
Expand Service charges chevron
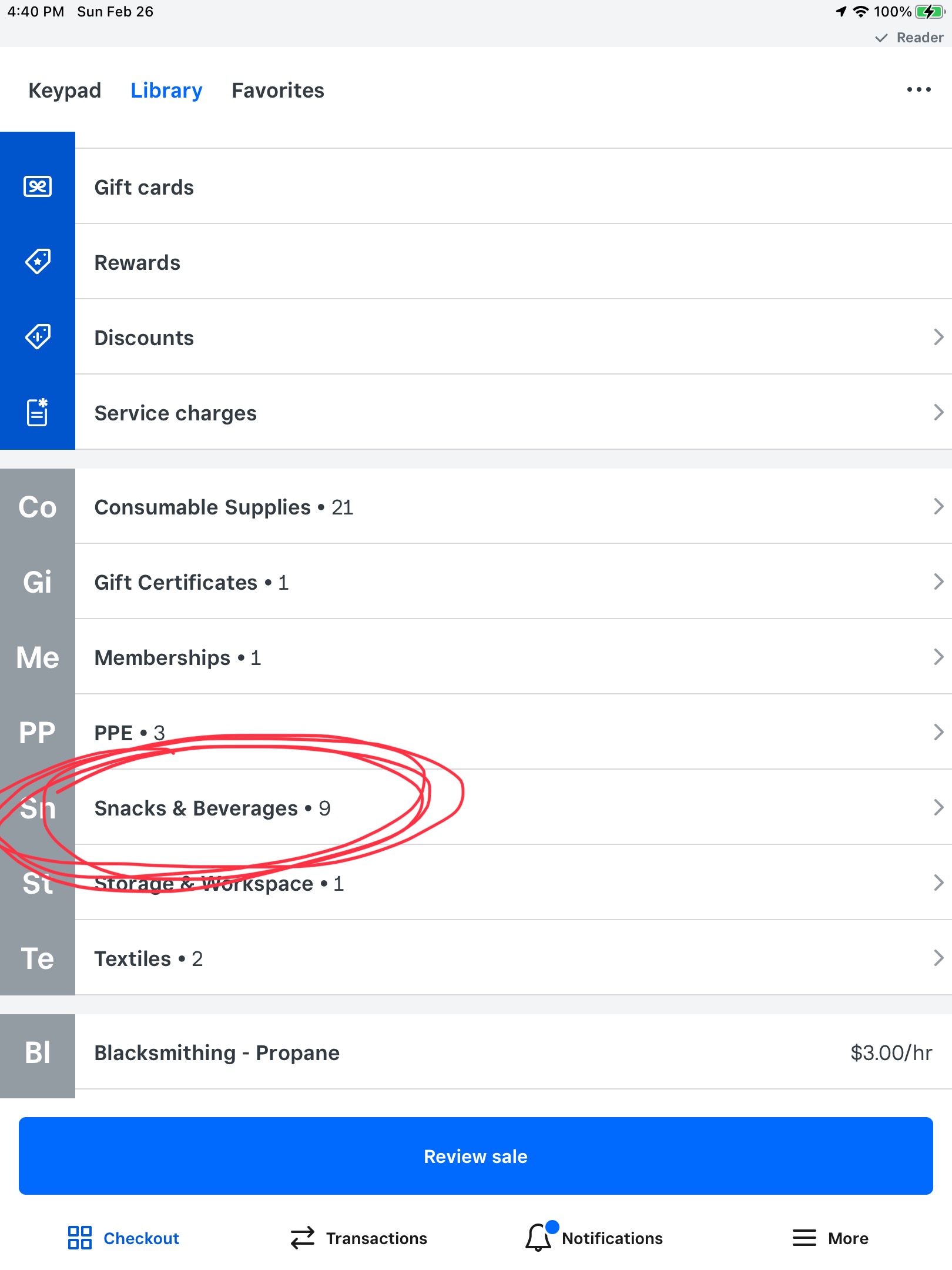[938, 412]
